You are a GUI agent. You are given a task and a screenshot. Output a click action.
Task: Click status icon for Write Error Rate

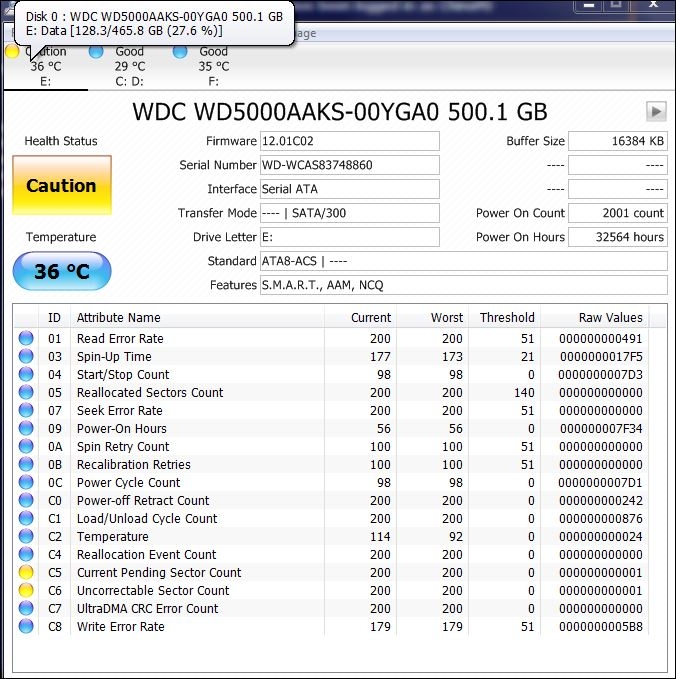pyautogui.click(x=26, y=626)
